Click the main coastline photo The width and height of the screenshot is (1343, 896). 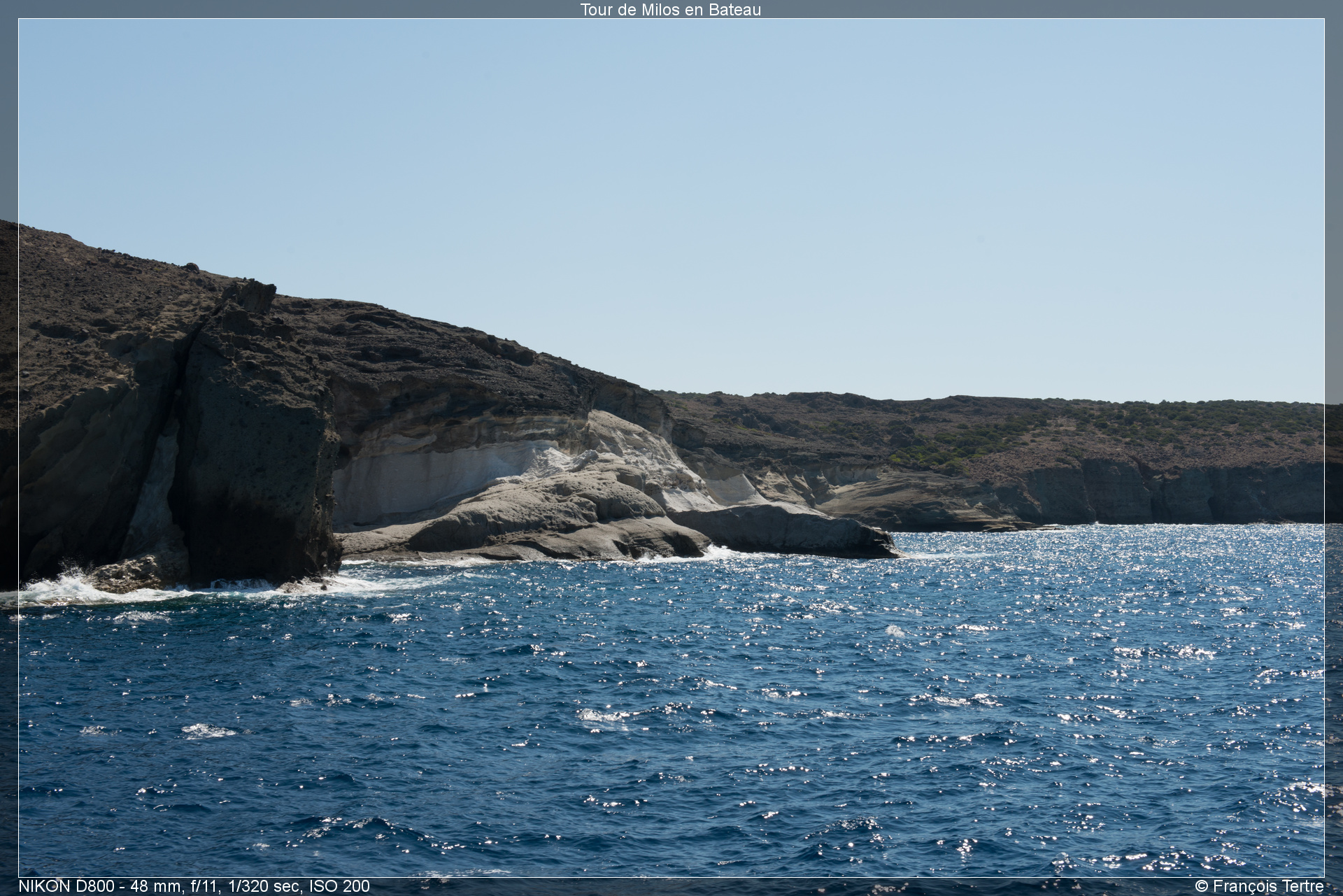pos(671,448)
